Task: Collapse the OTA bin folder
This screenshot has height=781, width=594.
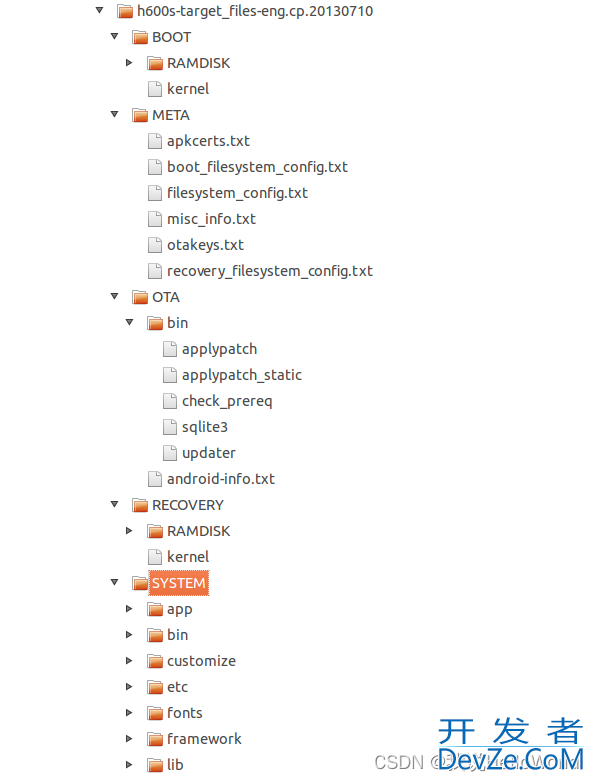Action: coord(129,322)
